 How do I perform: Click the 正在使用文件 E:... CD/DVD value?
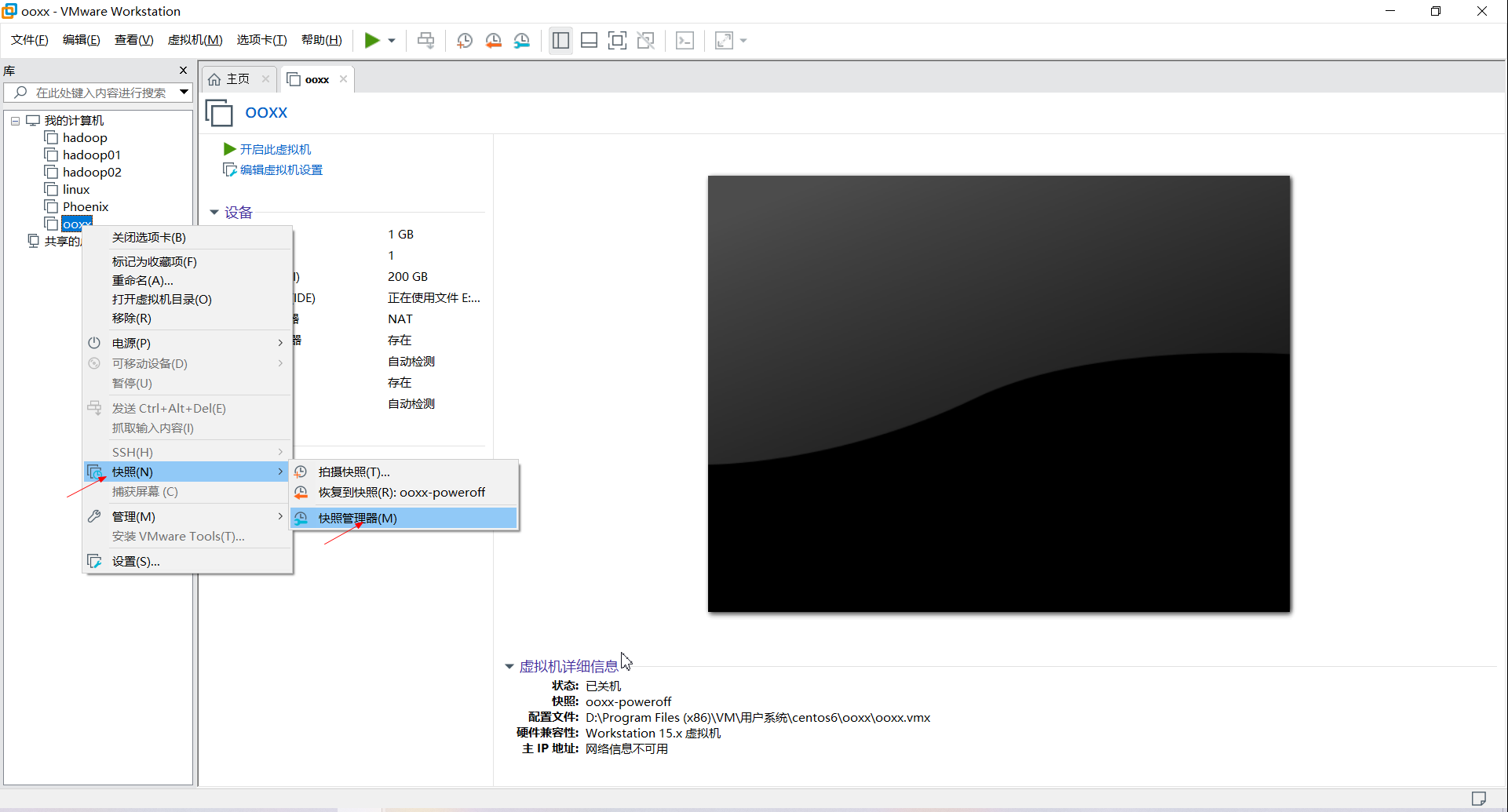pyautogui.click(x=433, y=298)
